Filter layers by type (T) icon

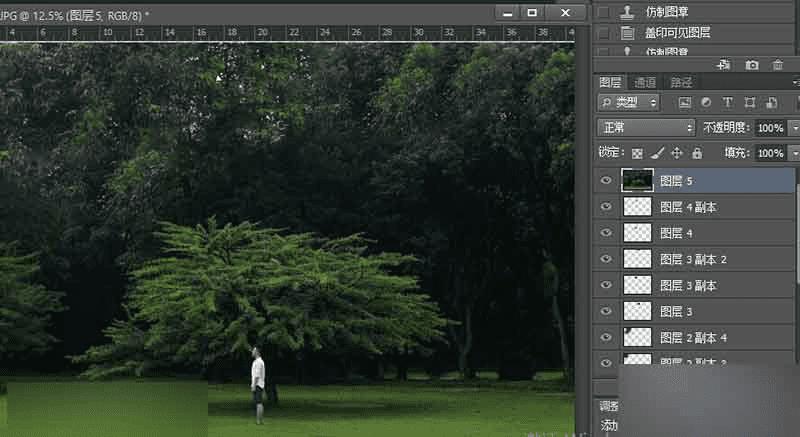point(727,102)
